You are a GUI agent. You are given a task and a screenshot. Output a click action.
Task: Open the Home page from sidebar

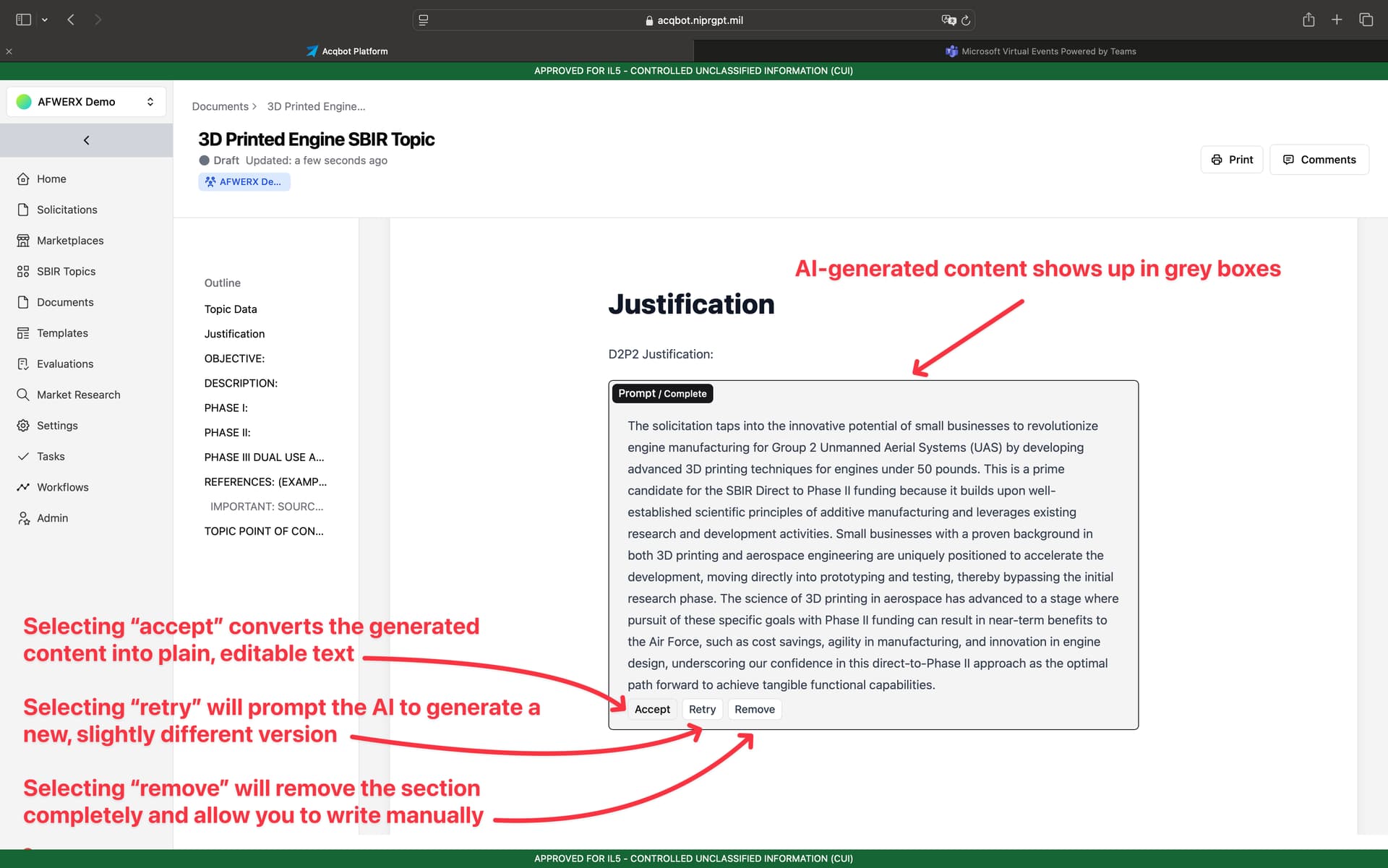tap(51, 179)
